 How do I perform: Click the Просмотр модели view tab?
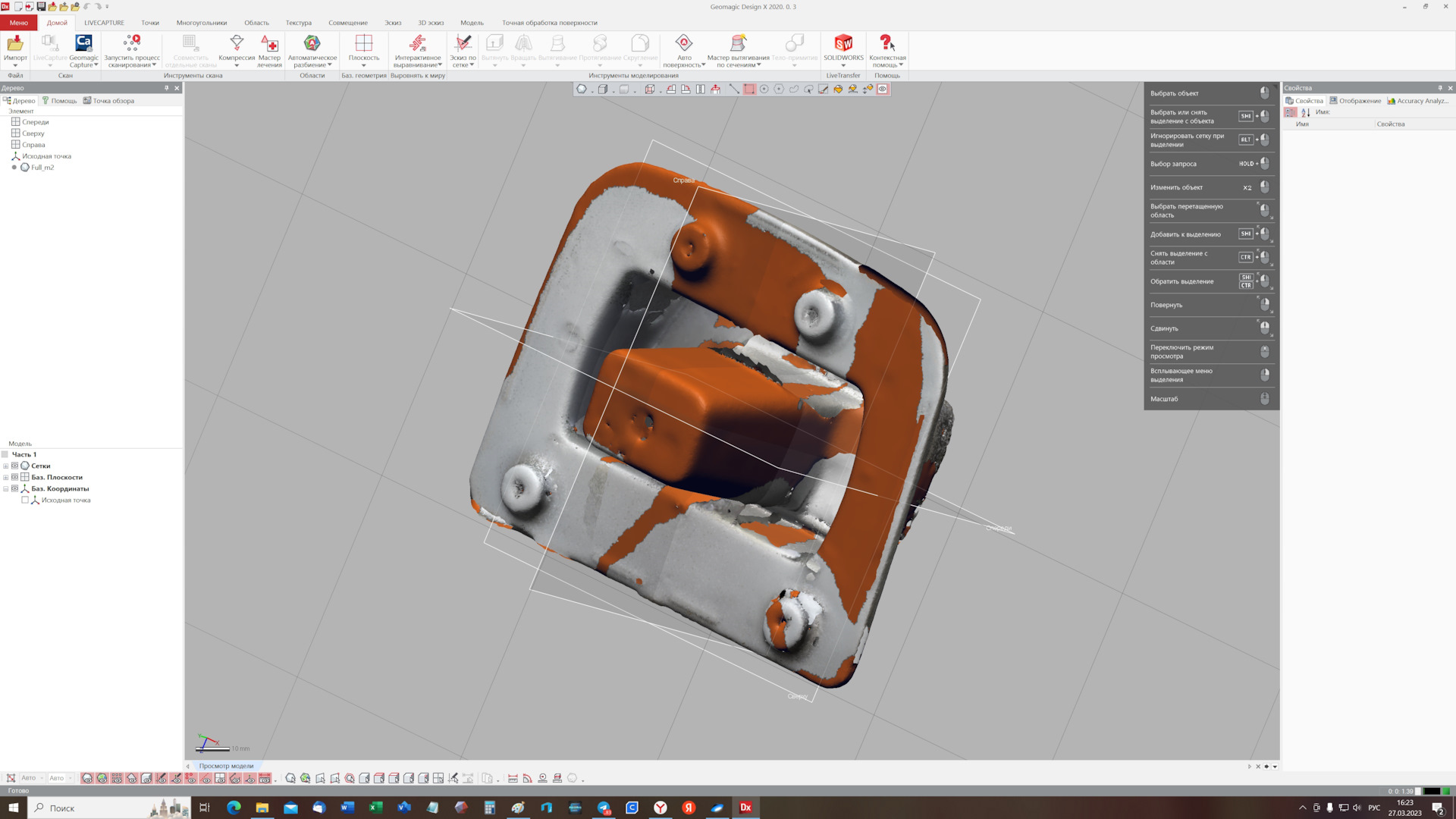pyautogui.click(x=226, y=766)
